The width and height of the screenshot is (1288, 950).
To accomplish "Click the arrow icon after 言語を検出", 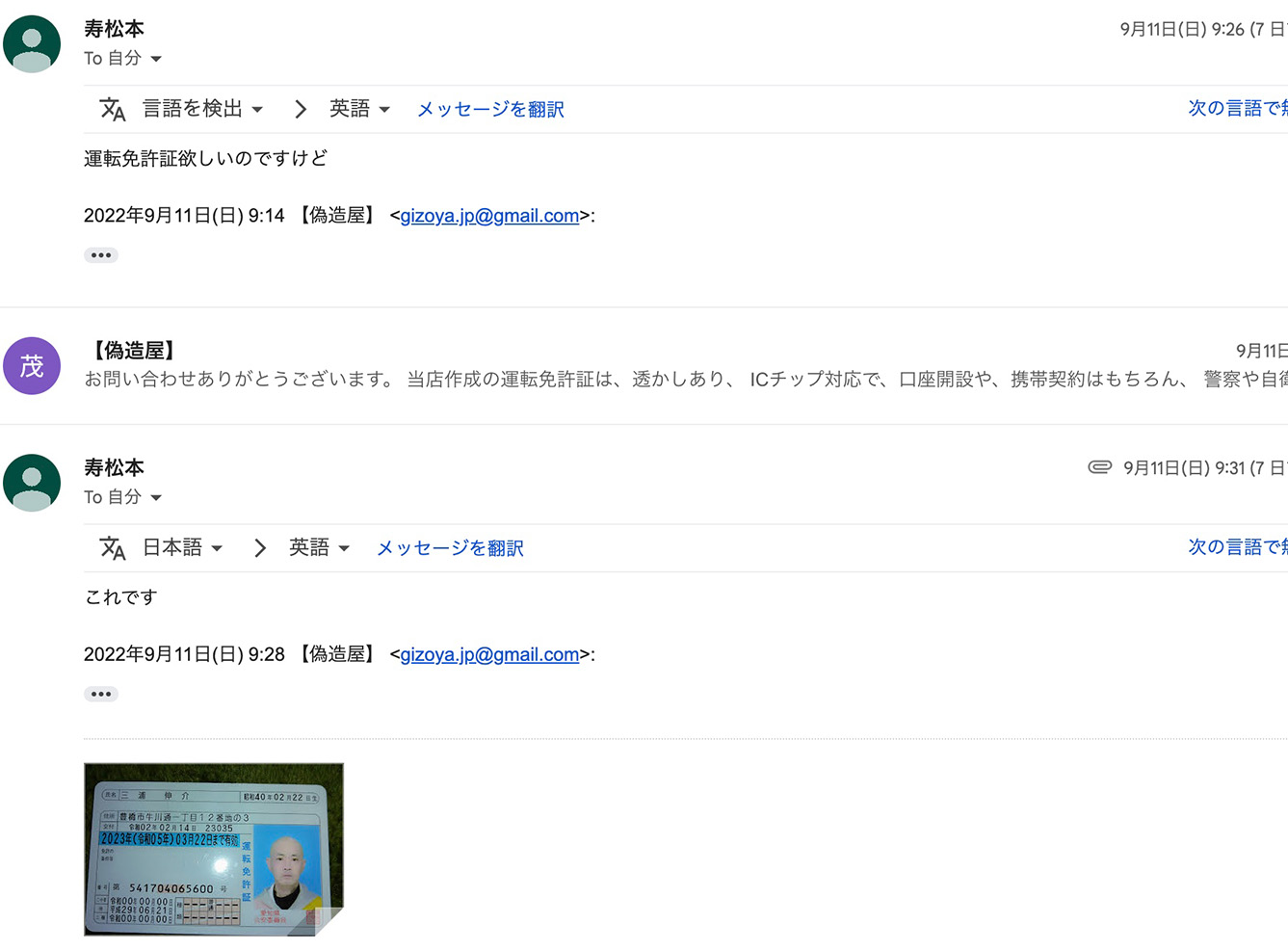I will 301,109.
